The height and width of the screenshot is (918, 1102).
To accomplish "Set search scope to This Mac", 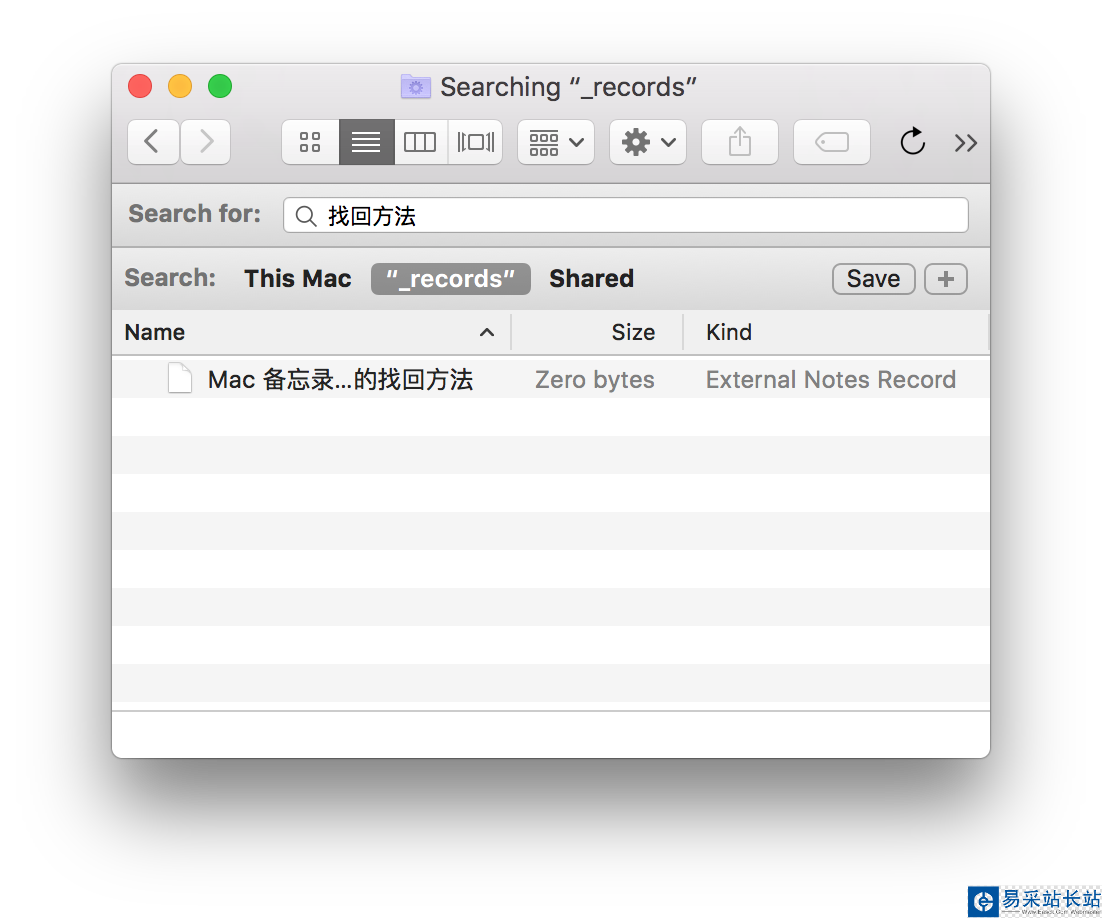I will tap(297, 278).
